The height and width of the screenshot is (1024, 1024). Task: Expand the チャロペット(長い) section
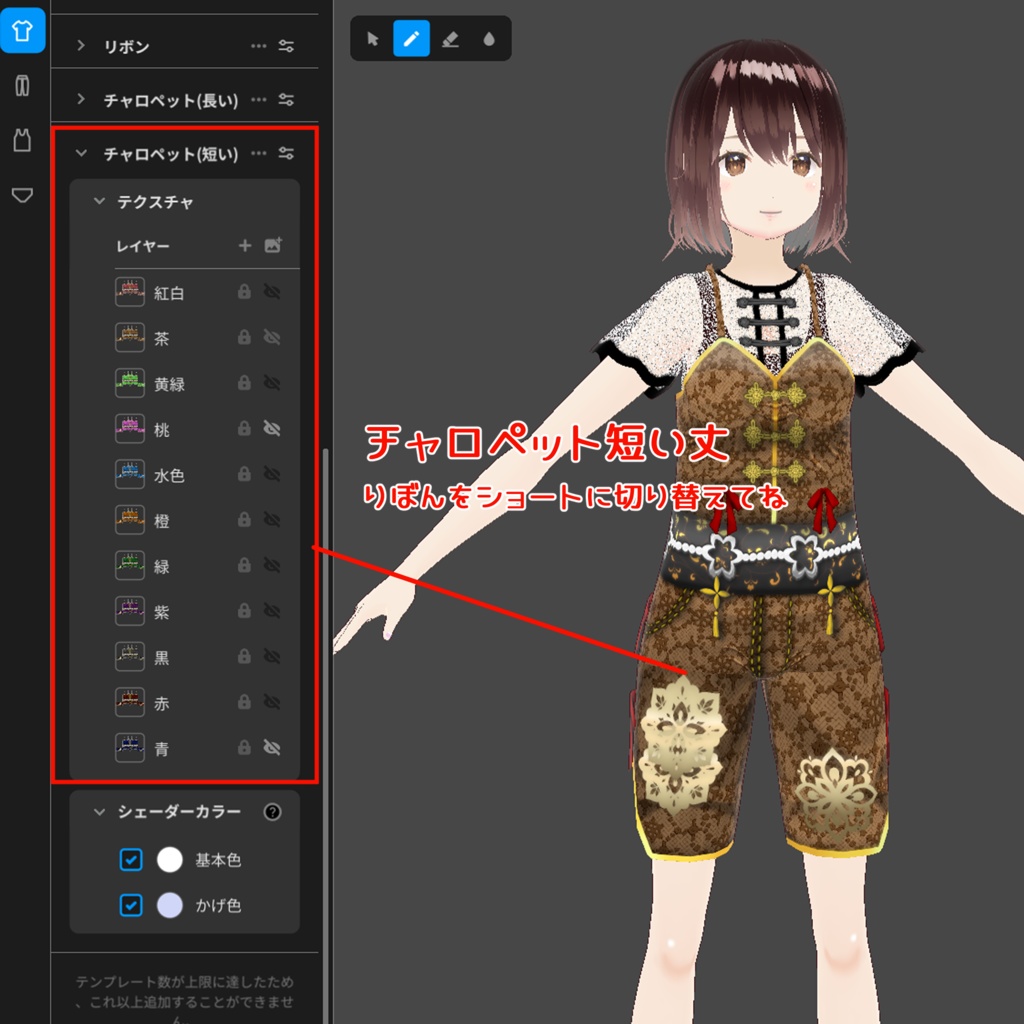coord(81,99)
